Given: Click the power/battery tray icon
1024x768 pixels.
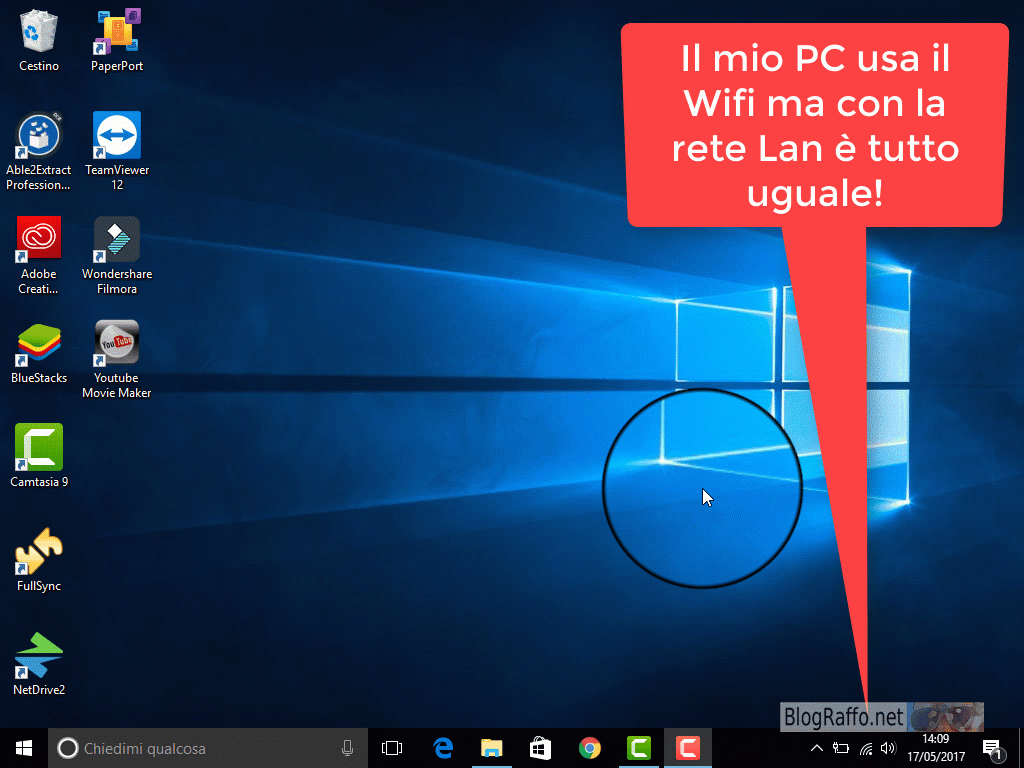Looking at the screenshot, I should point(841,748).
